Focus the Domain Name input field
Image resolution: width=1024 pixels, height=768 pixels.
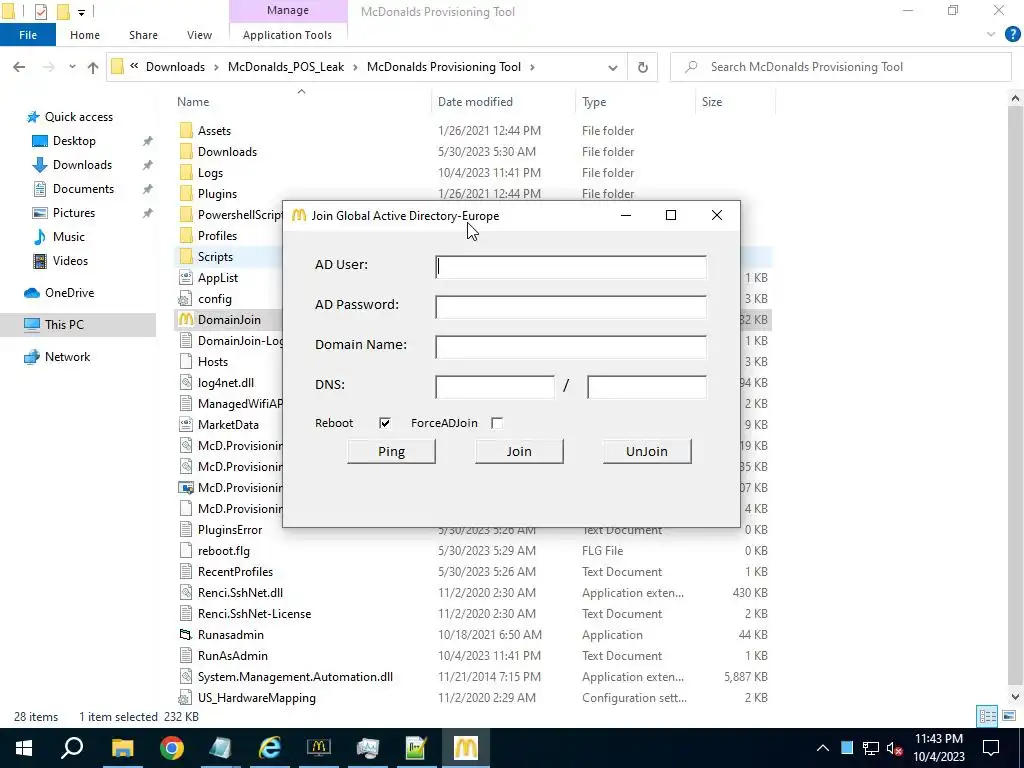571,347
